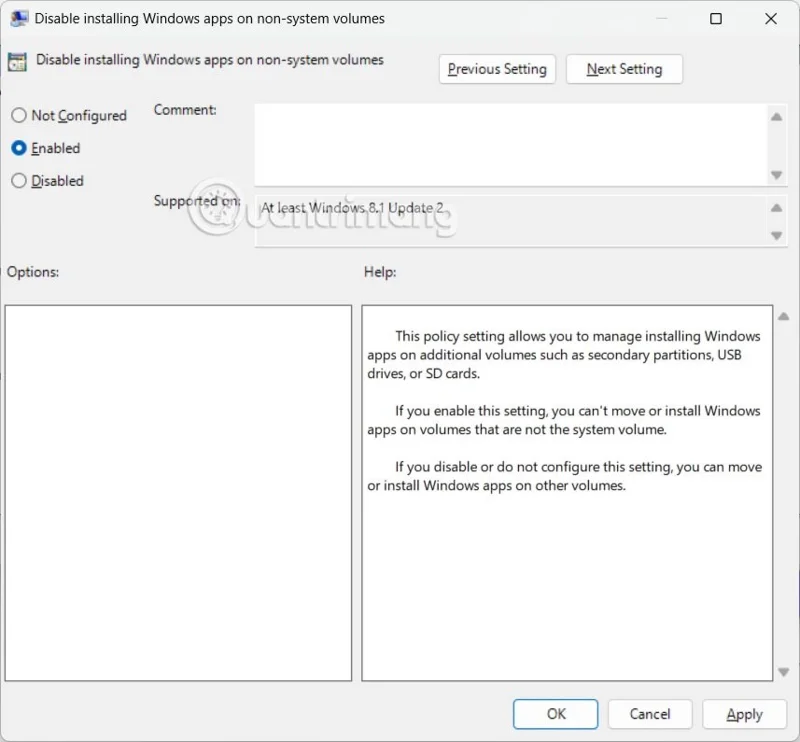This screenshot has width=800, height=742.
Task: Select the Not Configured option
Action: (17, 115)
